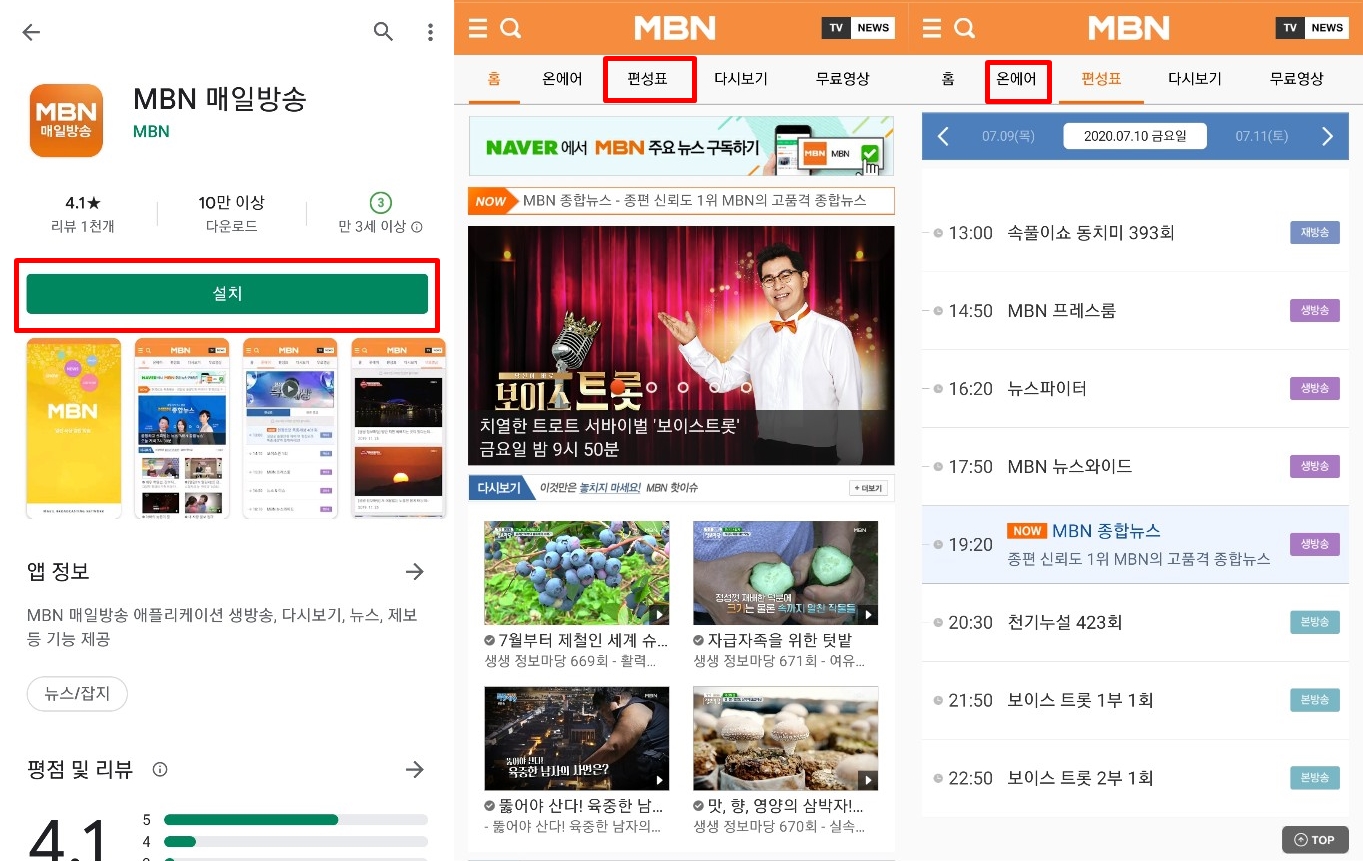This screenshot has width=1363, height=861.
Task: Play the 자급자족을 위한 텃밭 video
Action: coord(785,573)
